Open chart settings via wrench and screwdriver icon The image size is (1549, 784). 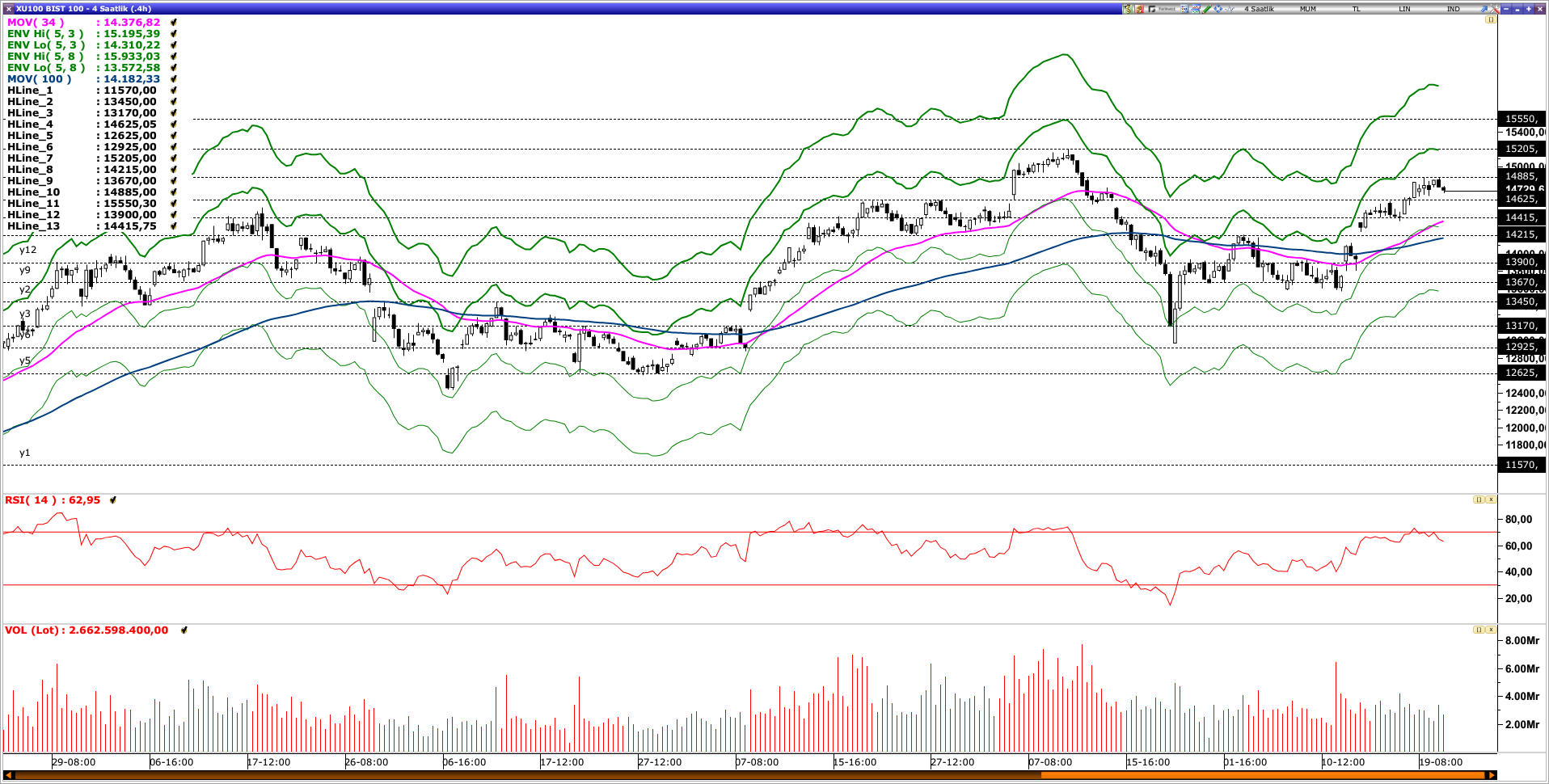click(x=1495, y=9)
